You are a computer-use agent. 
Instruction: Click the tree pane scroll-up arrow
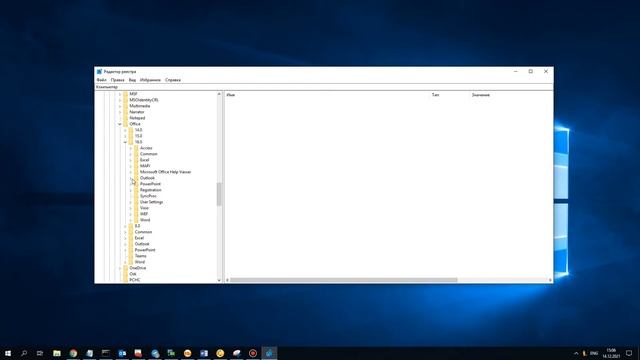pyautogui.click(x=219, y=94)
